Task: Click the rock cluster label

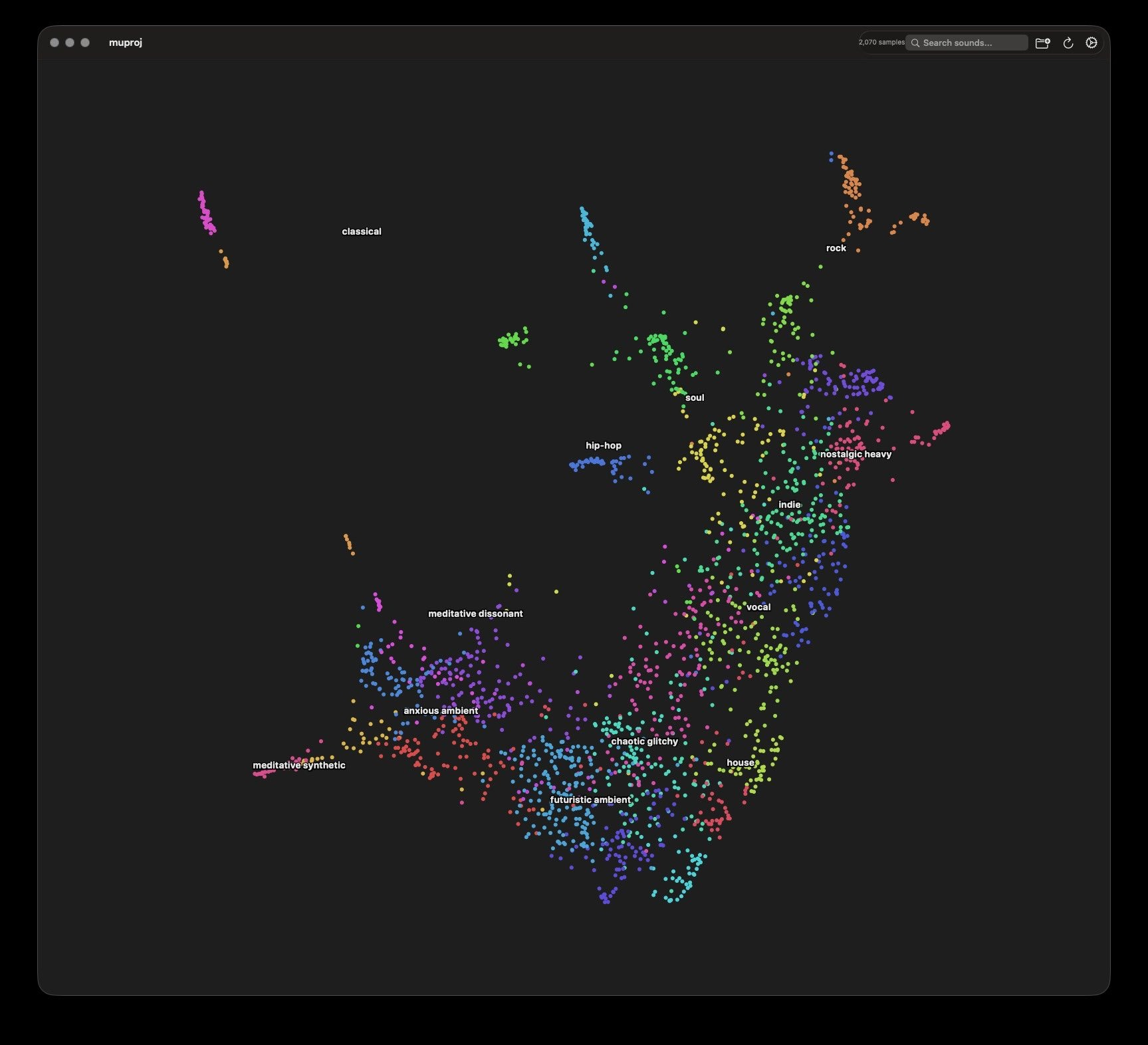Action: point(836,249)
